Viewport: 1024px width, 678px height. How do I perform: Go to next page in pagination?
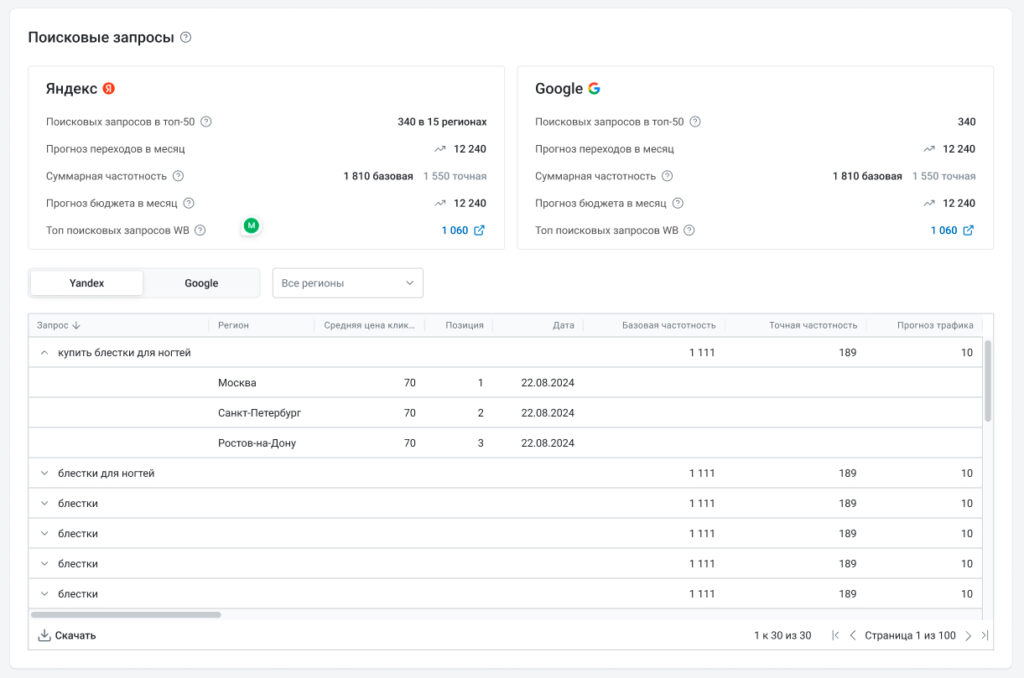[x=968, y=635]
